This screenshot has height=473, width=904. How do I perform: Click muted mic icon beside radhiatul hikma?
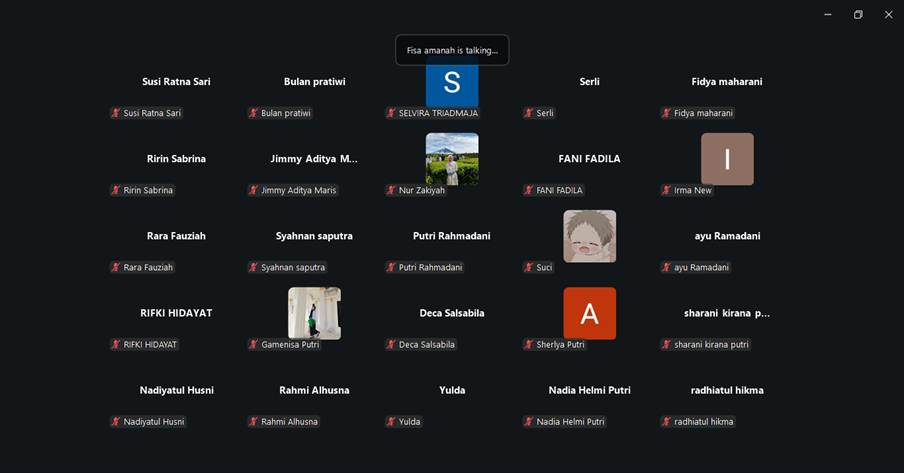(666, 421)
